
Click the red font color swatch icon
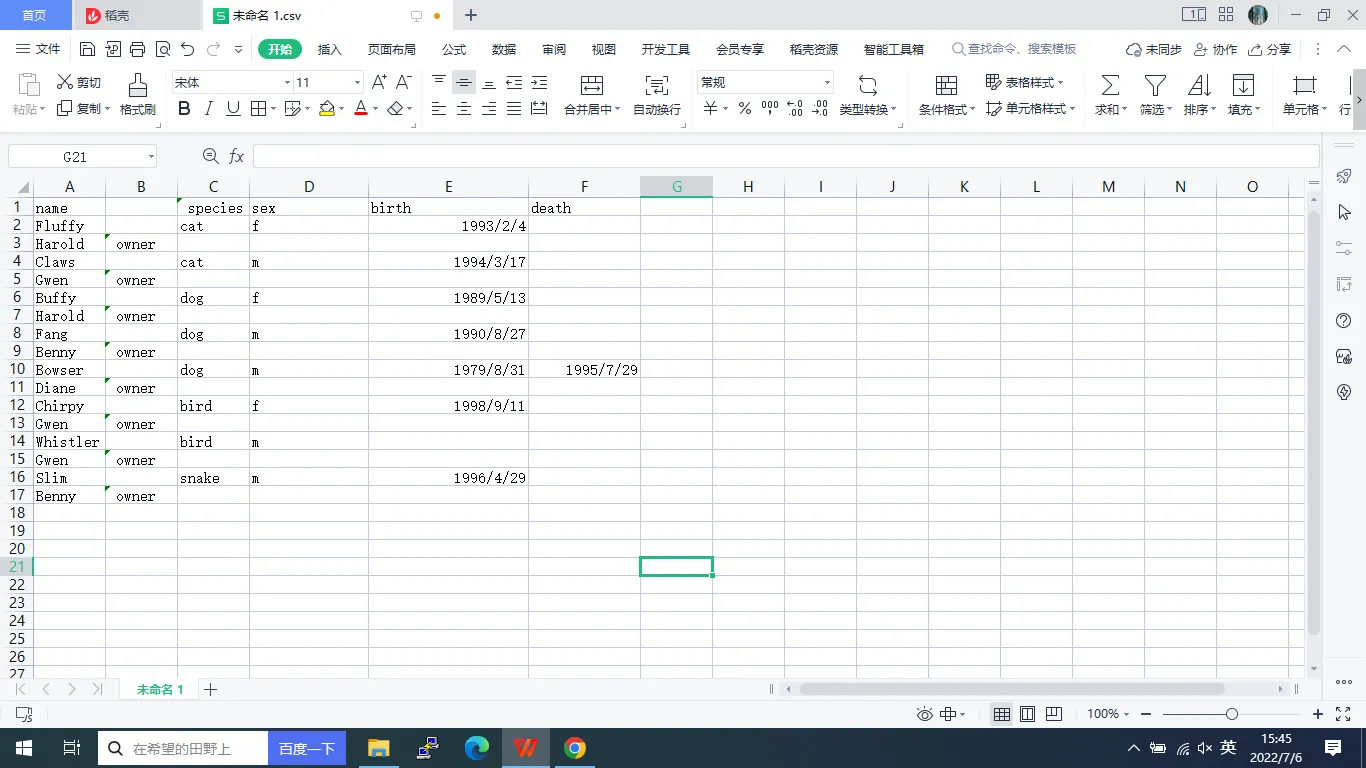361,109
